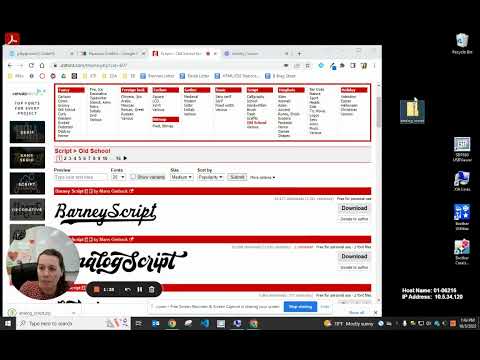Click into the Preview text input field

click(x=81, y=177)
